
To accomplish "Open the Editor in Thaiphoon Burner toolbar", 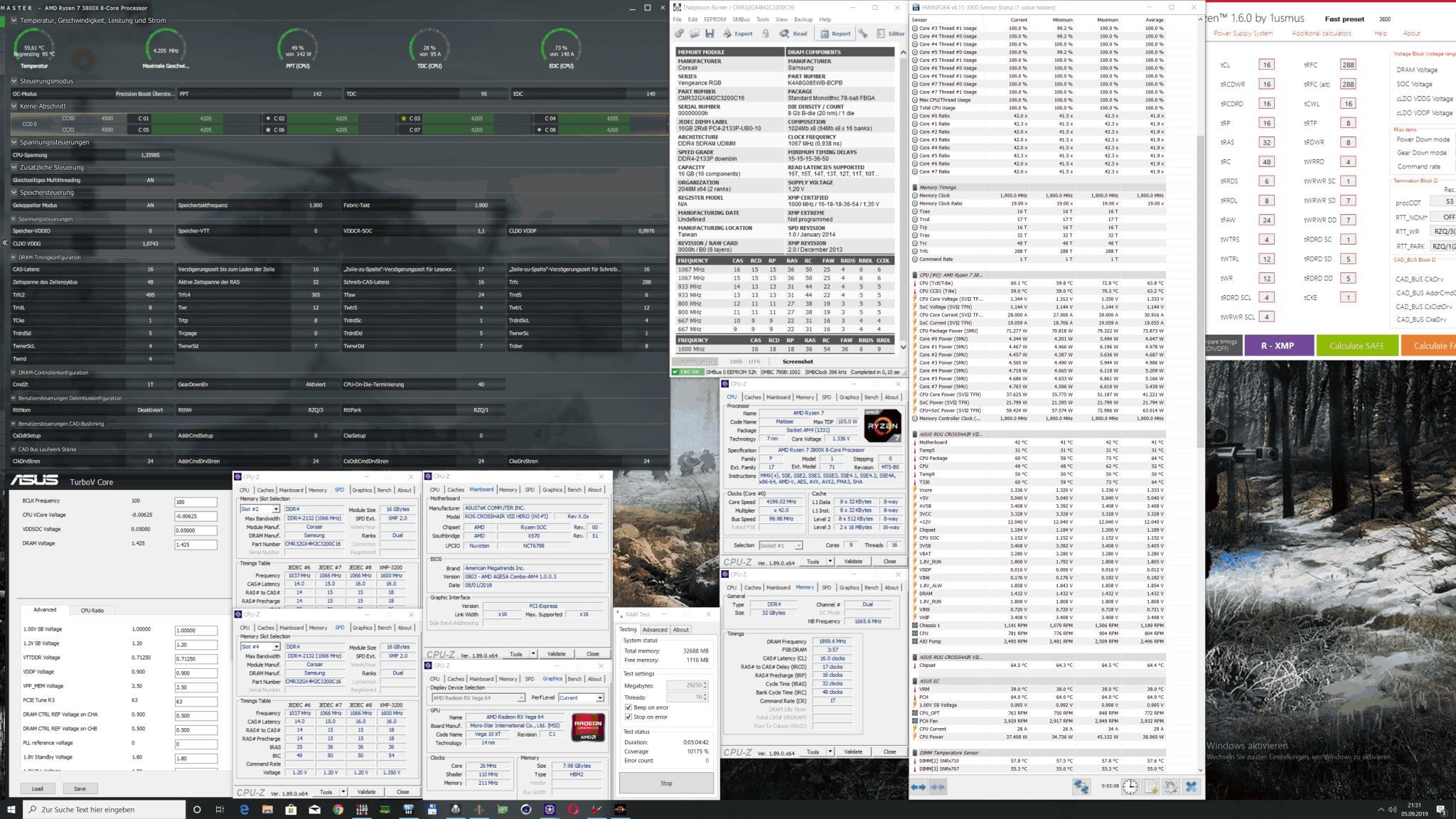I will click(890, 33).
